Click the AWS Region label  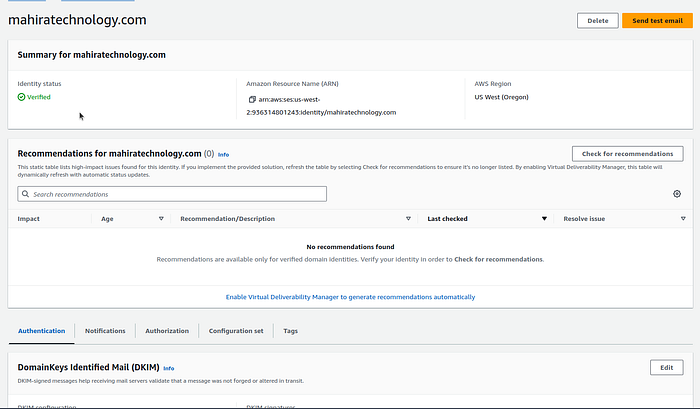[493, 83]
